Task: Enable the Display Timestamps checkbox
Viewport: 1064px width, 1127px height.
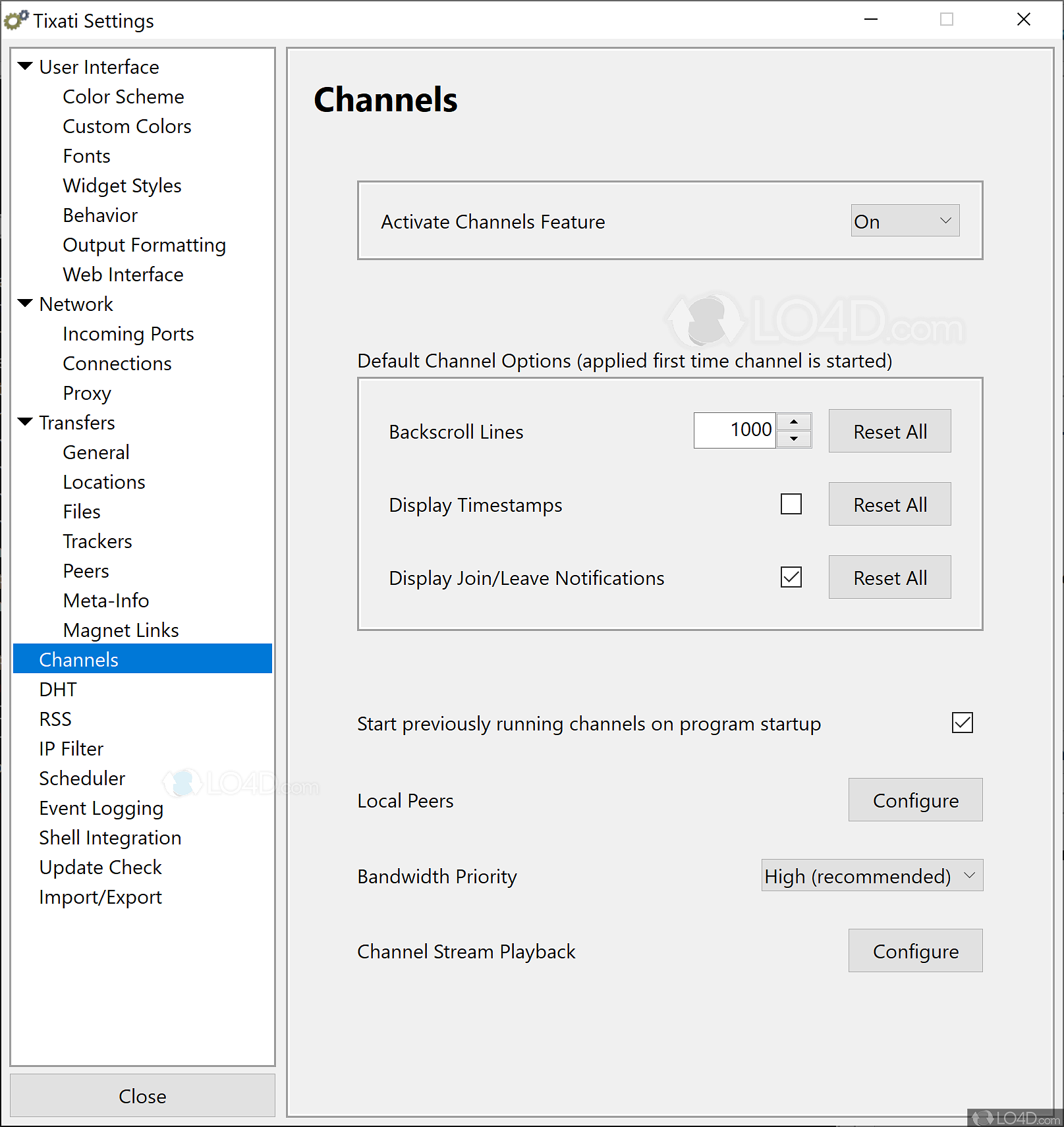Action: (x=791, y=505)
